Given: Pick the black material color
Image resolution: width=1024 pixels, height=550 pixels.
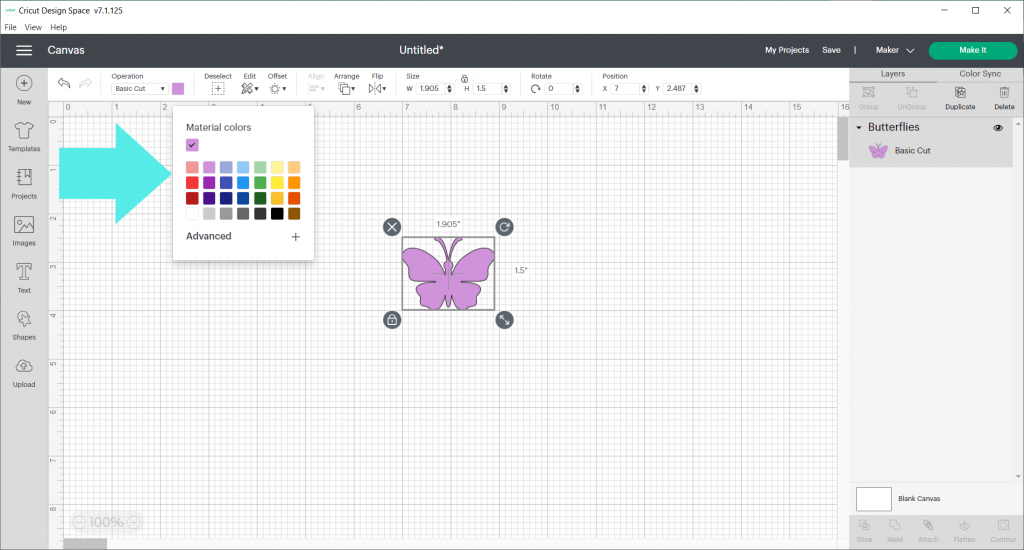Looking at the screenshot, I should [277, 214].
